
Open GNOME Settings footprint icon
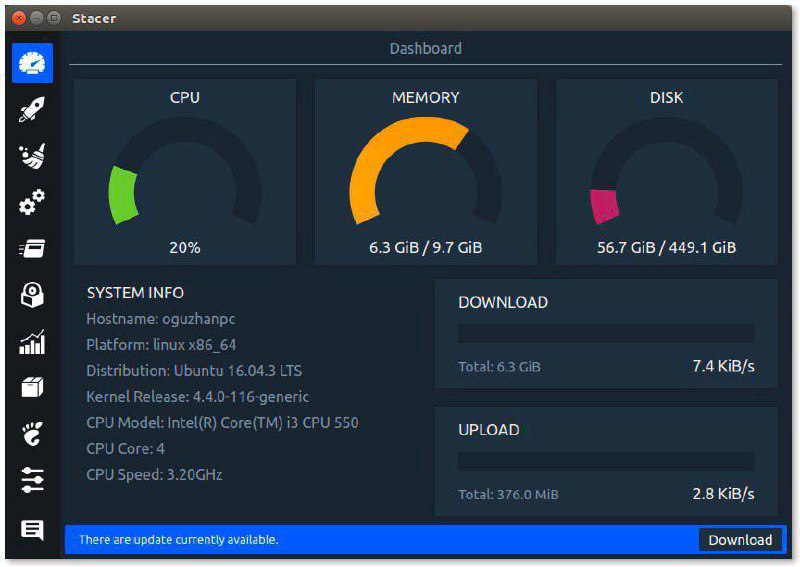[32, 434]
